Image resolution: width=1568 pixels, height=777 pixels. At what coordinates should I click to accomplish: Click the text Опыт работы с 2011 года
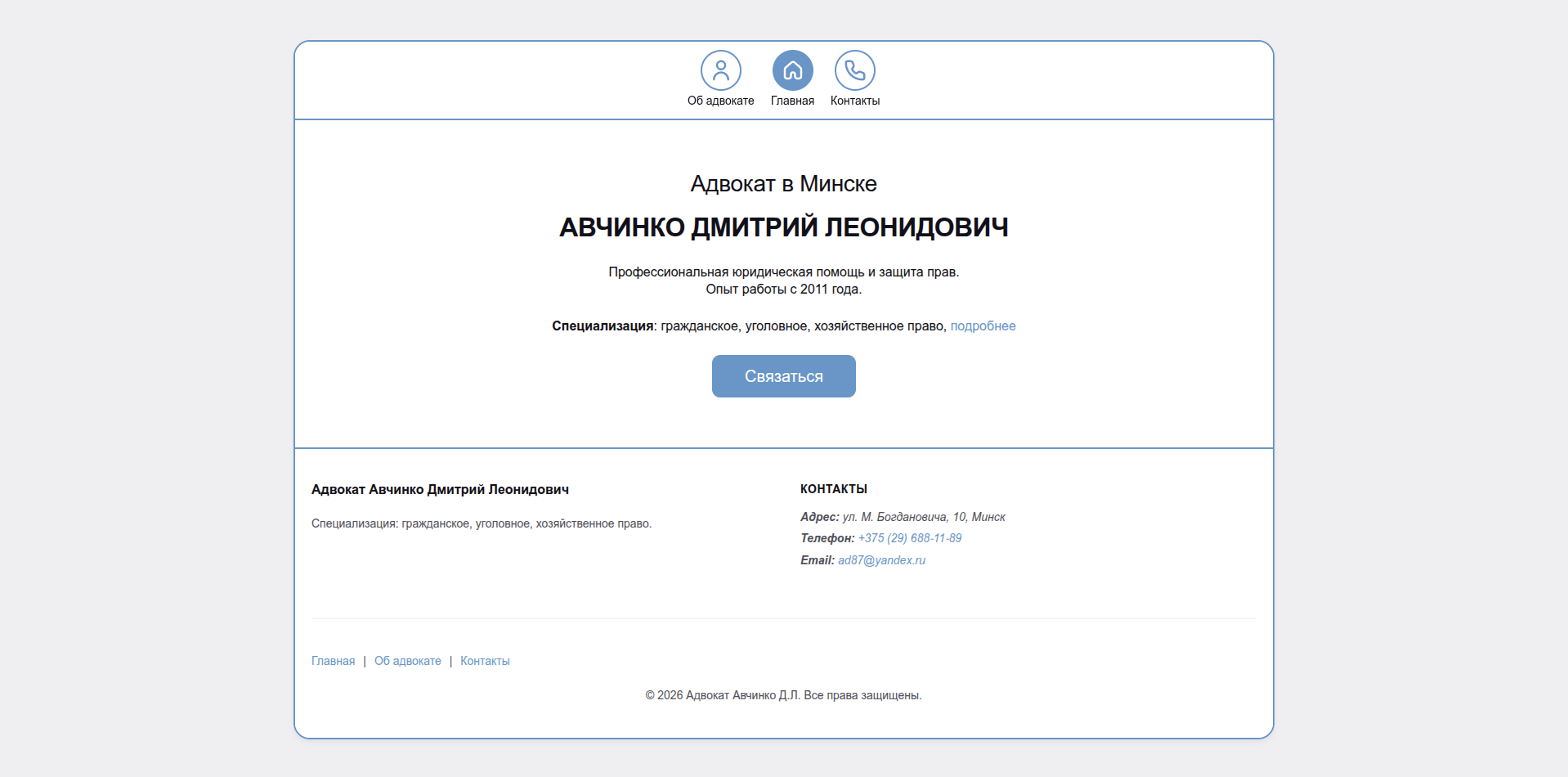[x=784, y=289]
